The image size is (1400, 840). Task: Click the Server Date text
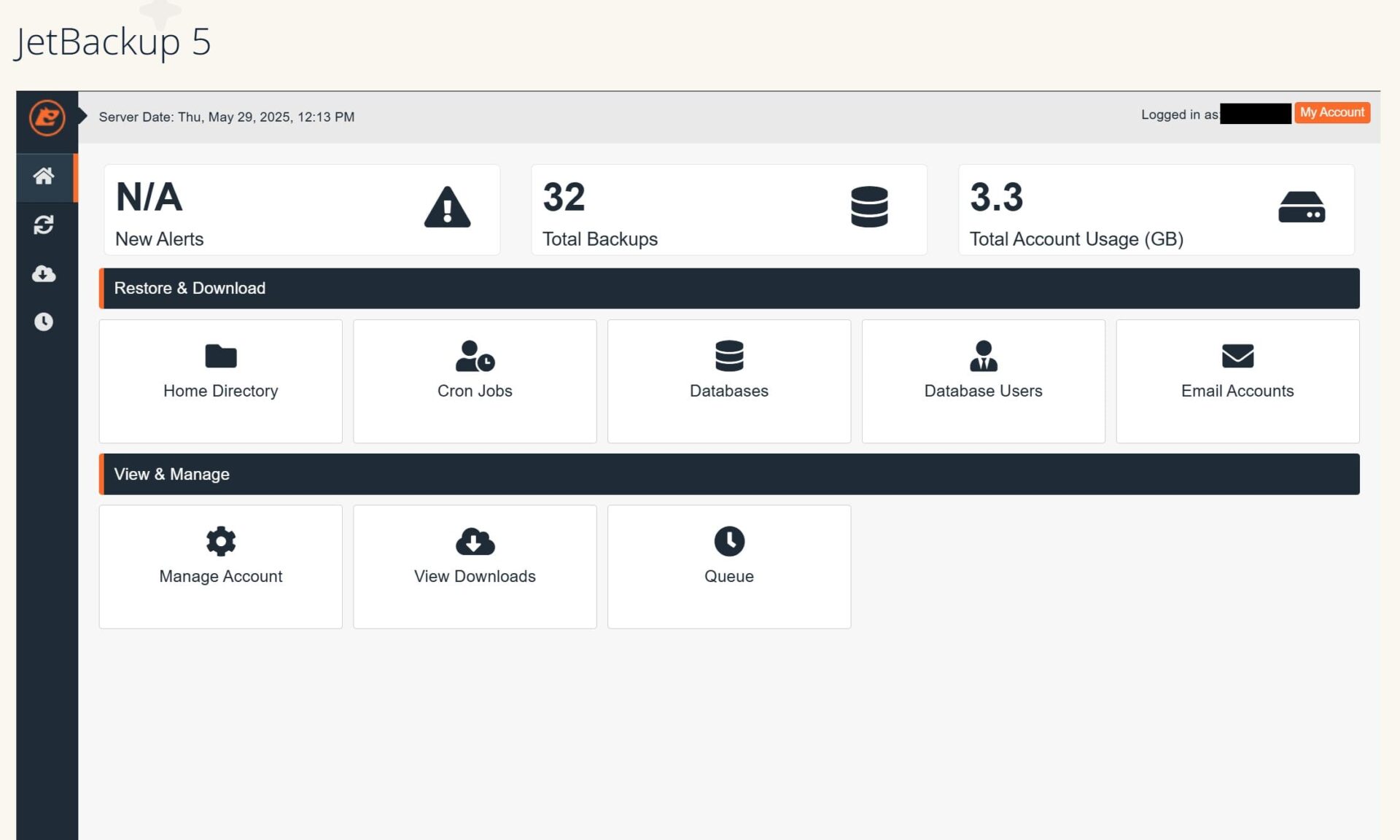[x=227, y=117]
